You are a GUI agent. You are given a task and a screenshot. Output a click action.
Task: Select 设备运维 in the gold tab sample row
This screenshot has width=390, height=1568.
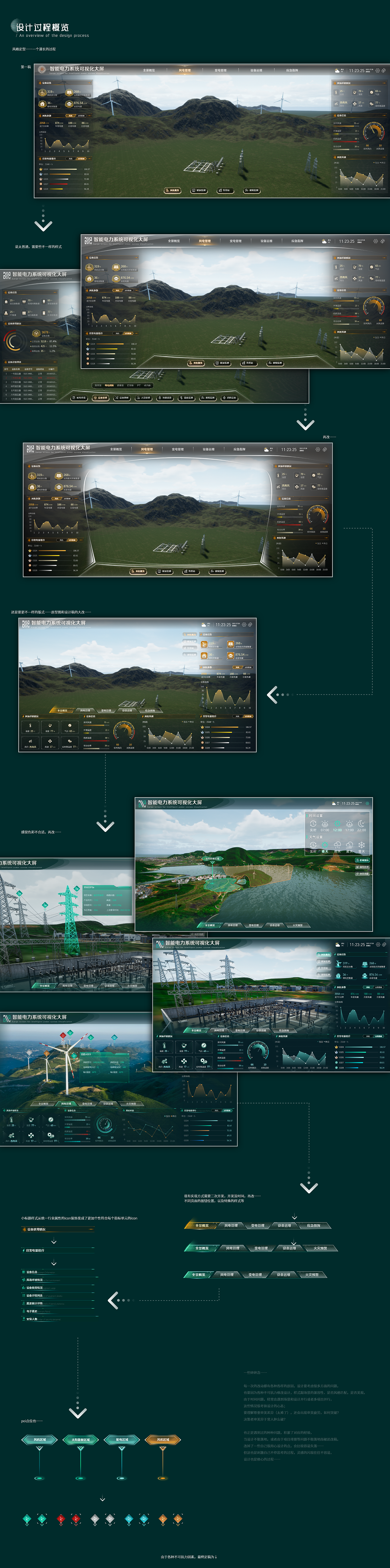click(284, 1225)
